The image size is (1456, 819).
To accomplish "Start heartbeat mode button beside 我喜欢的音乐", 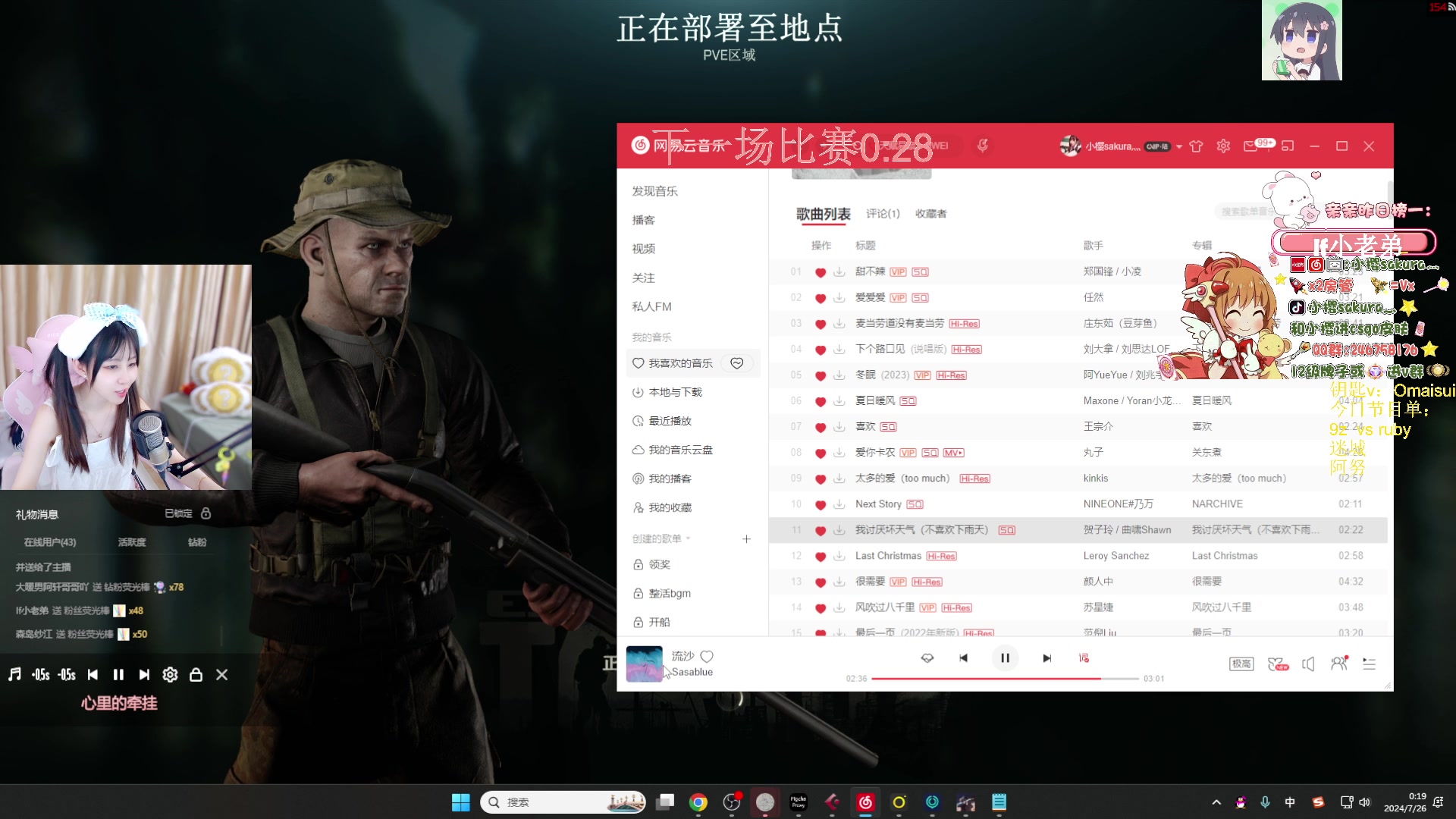I will pyautogui.click(x=736, y=363).
